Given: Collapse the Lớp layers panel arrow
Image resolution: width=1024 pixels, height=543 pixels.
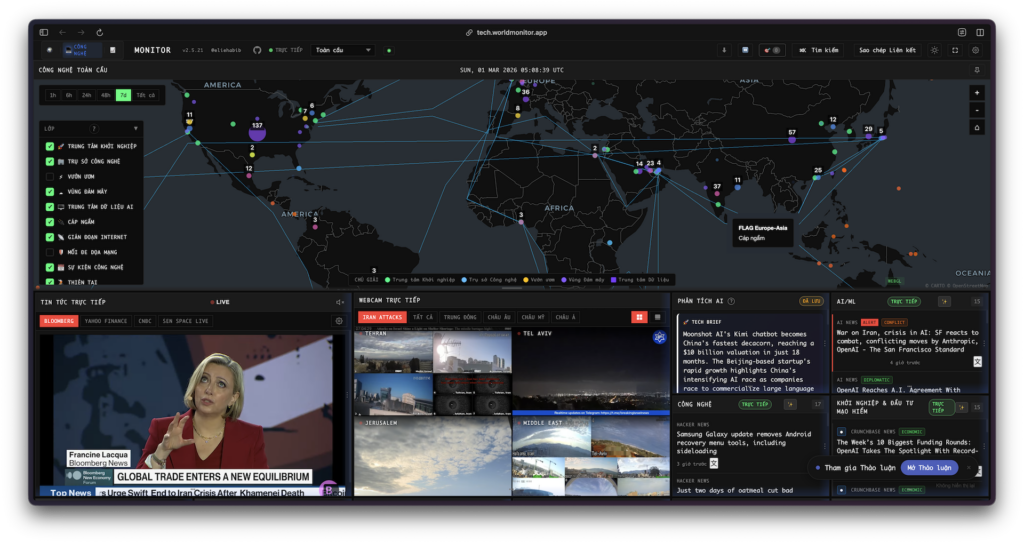Looking at the screenshot, I should tap(135, 129).
